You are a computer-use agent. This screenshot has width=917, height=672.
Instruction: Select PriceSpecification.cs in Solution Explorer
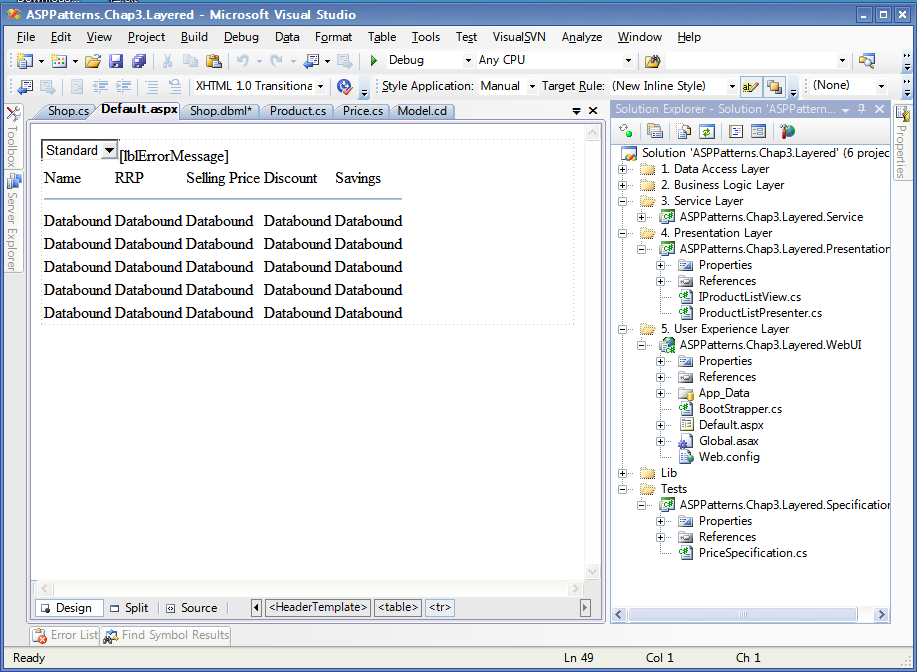[x=753, y=553]
